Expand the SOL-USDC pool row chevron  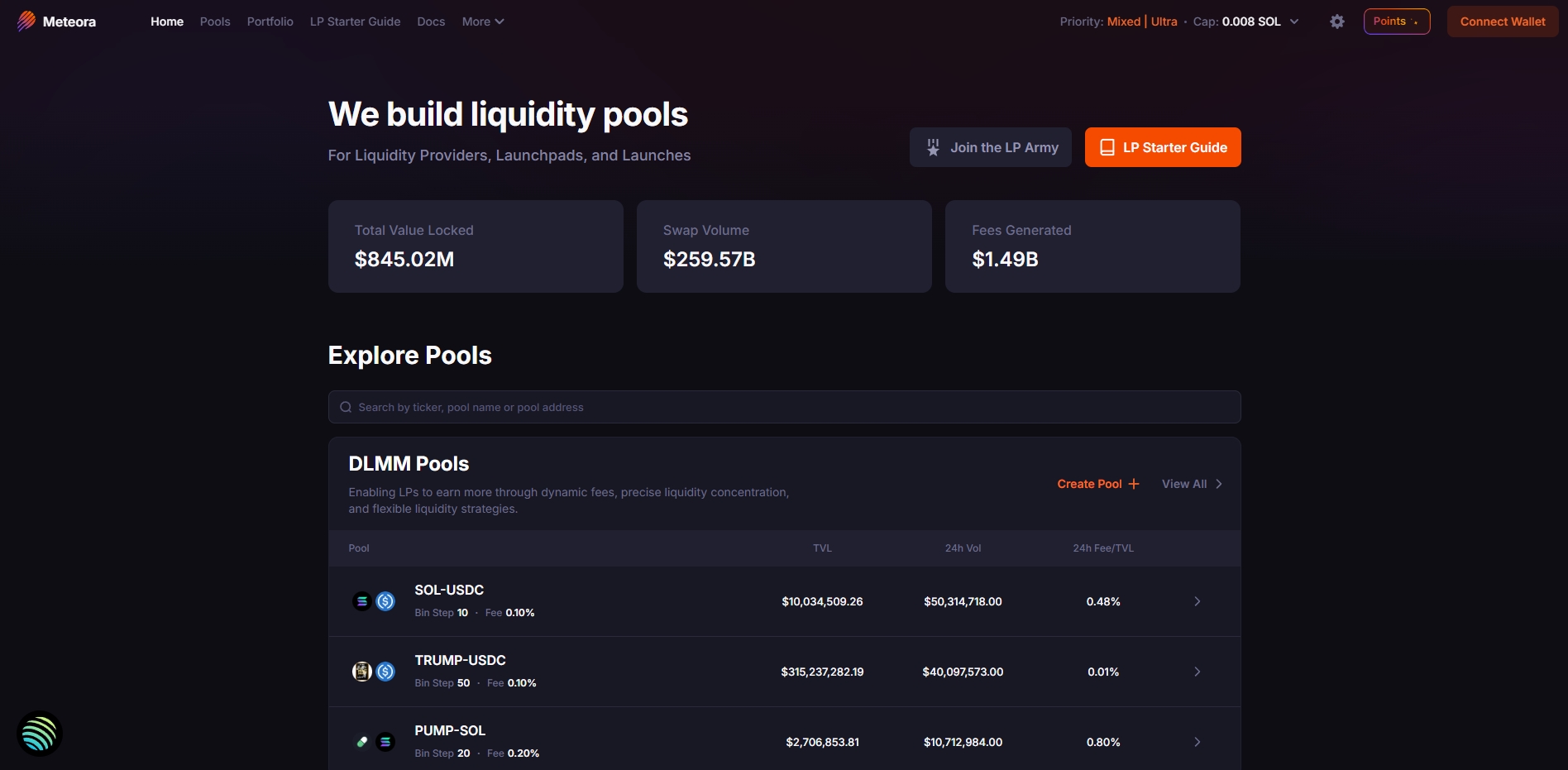(x=1197, y=601)
